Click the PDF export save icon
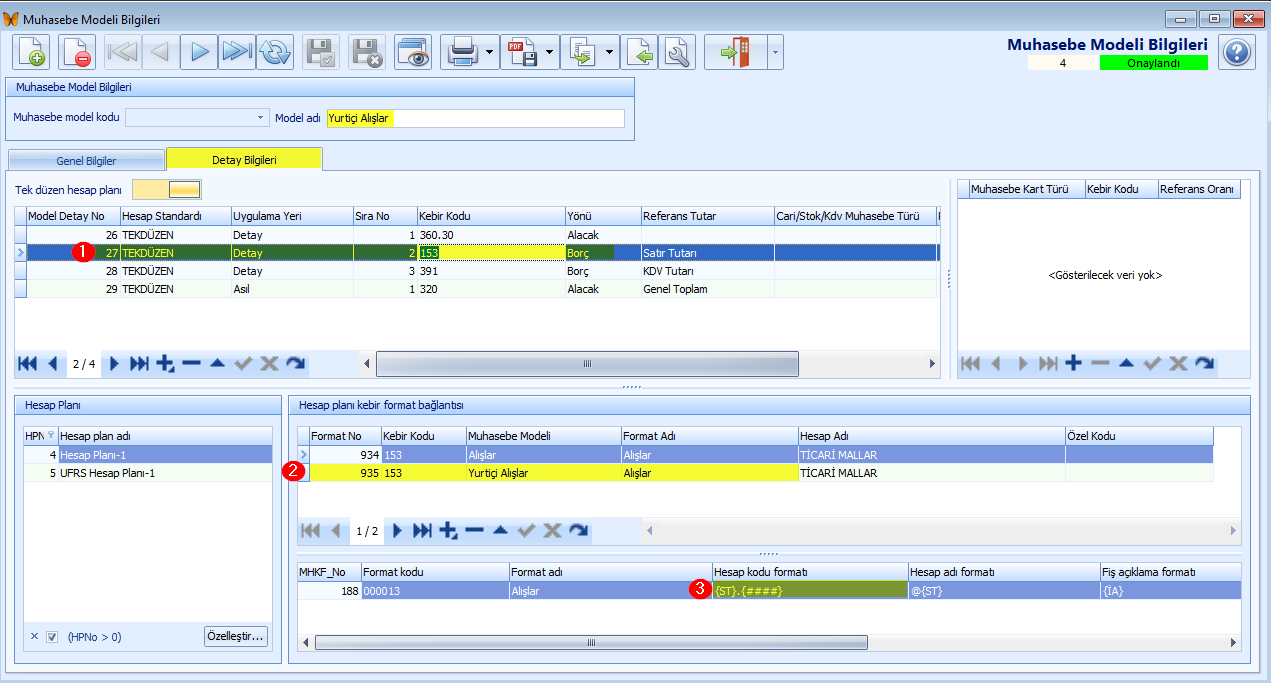Viewport: 1271px width, 683px height. pos(522,53)
